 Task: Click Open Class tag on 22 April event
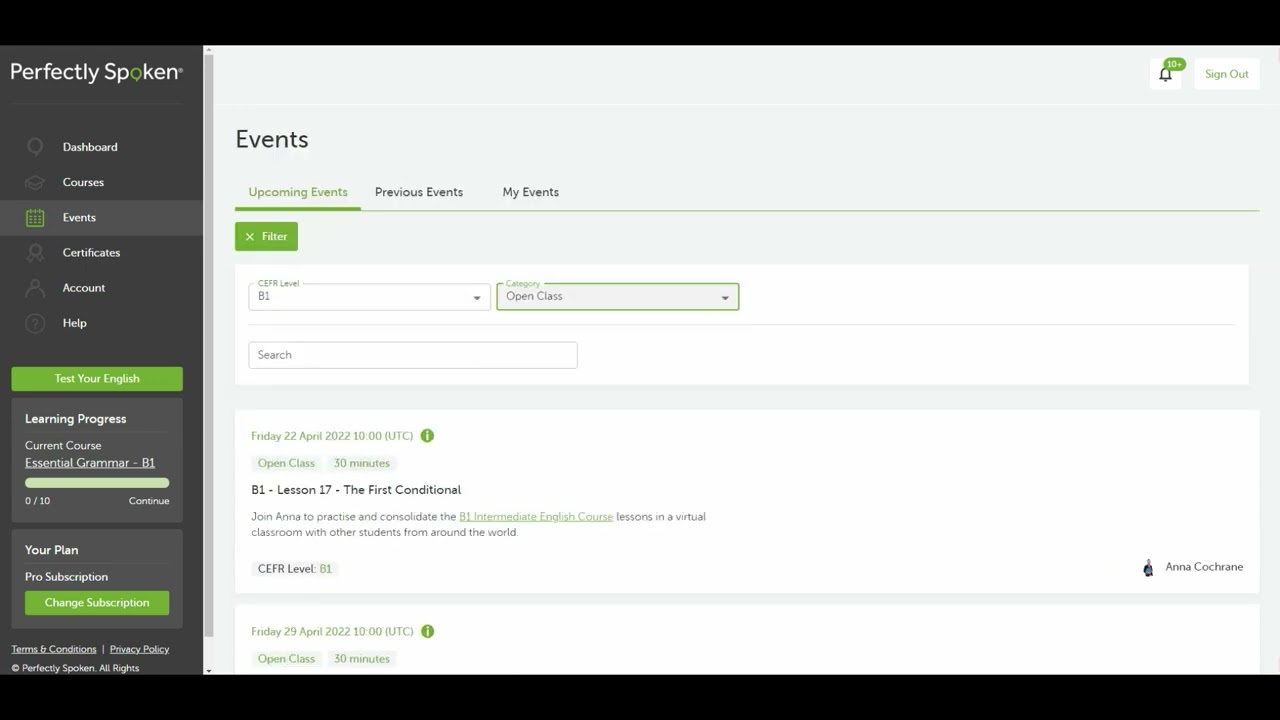click(x=286, y=463)
